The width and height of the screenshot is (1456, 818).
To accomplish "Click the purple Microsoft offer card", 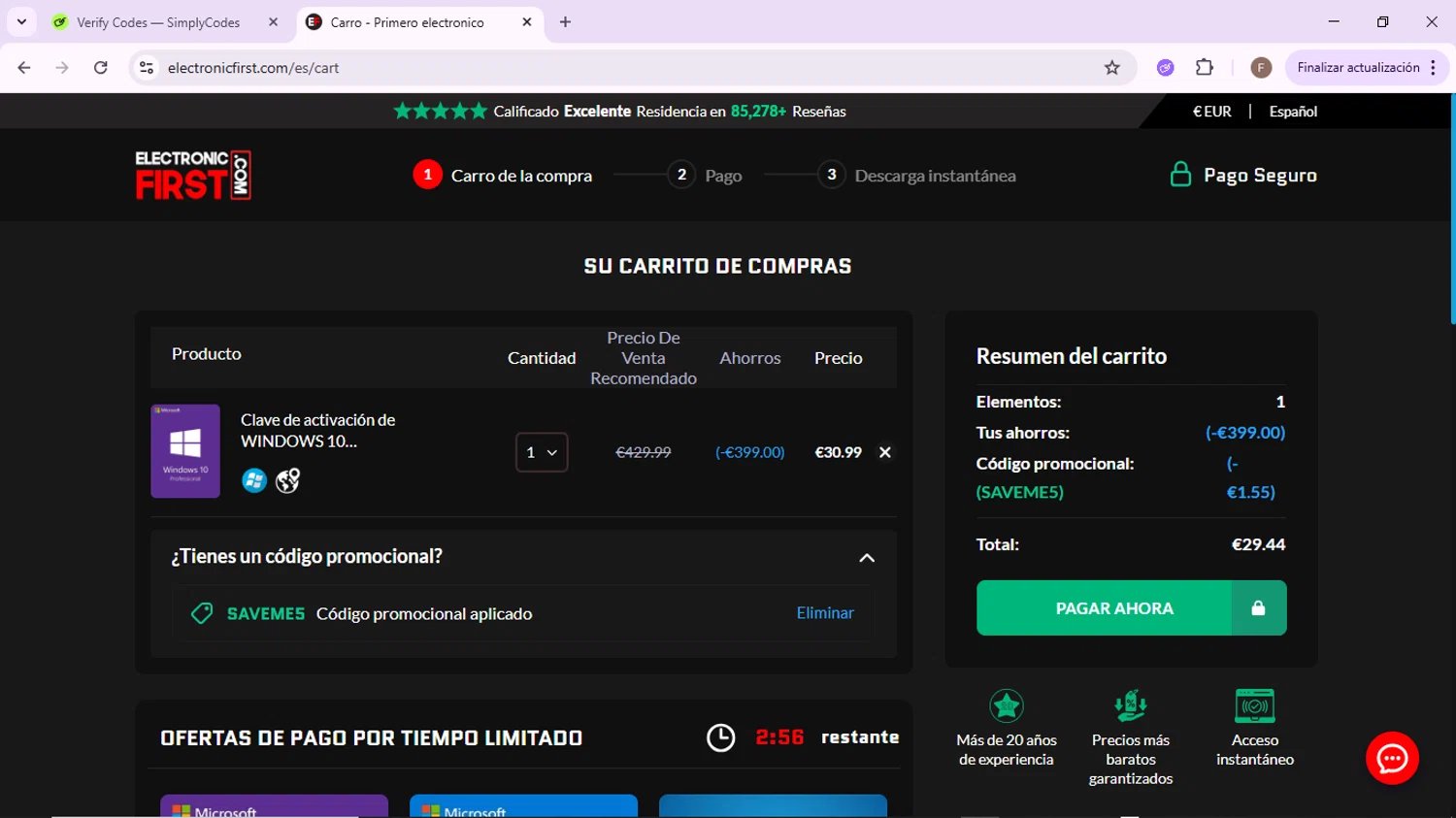I will click(274, 806).
